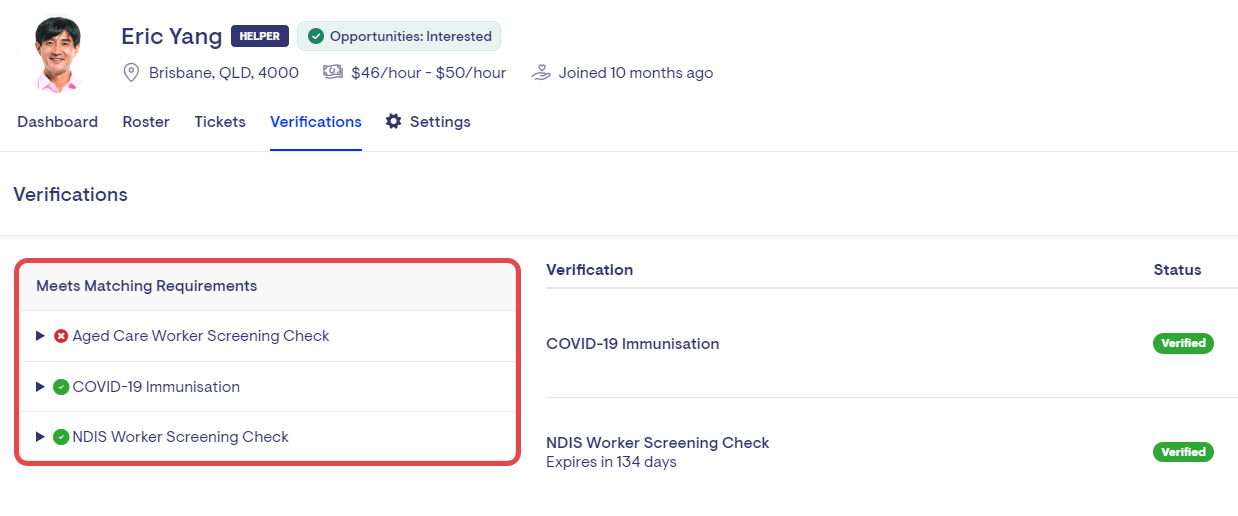The image size is (1238, 516).
Task: Click the Opportunities: Interested badge
Action: click(x=399, y=36)
